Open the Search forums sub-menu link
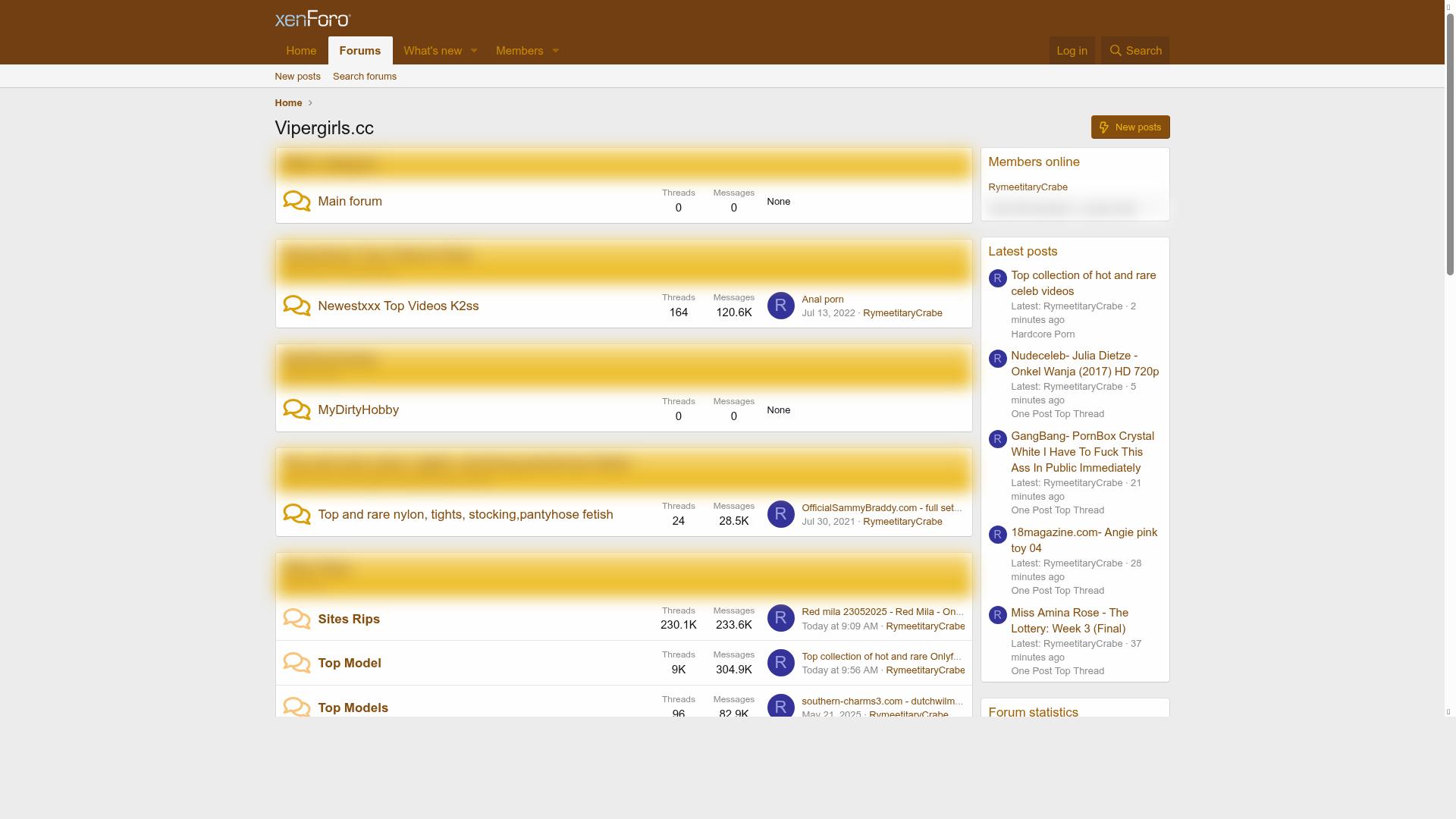The image size is (1456, 819). click(364, 77)
